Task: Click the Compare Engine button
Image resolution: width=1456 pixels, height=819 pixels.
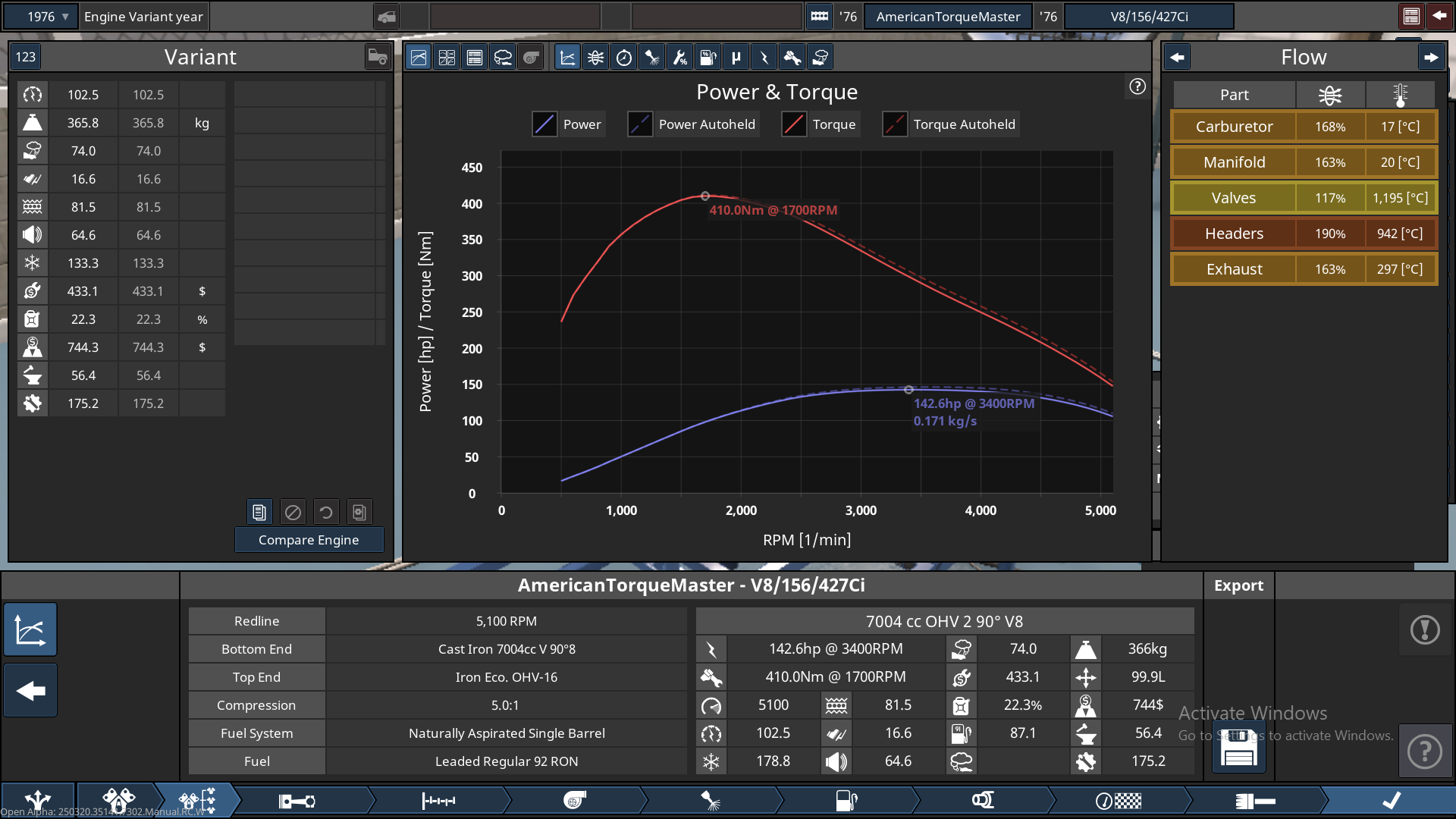Action: 309,540
